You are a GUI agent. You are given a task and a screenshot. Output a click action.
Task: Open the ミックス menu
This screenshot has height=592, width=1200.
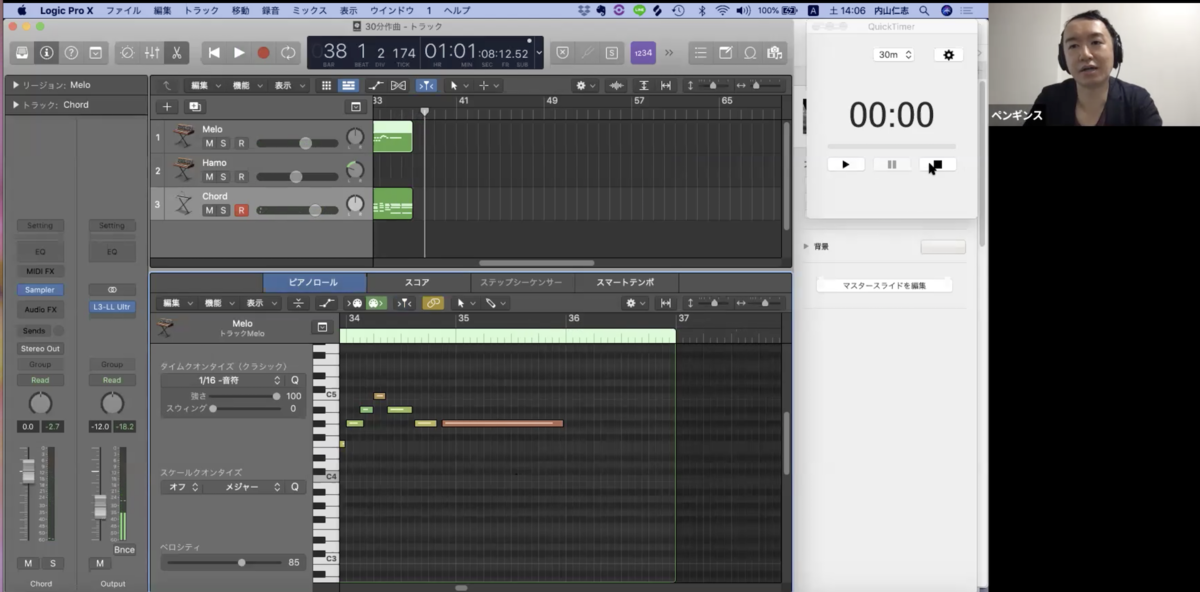coord(309,10)
